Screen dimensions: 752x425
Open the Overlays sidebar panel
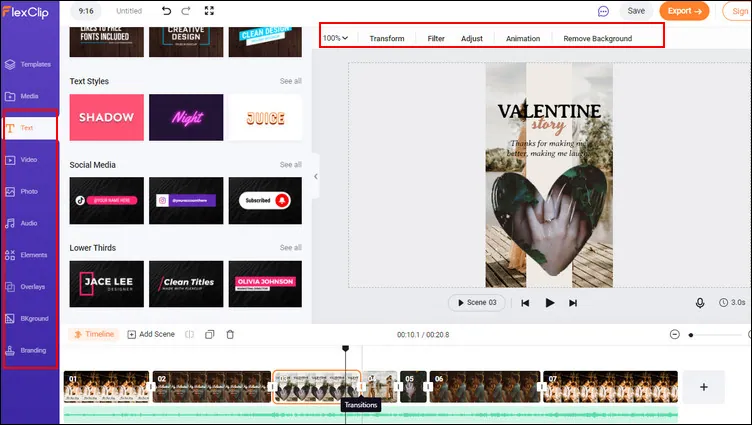(25, 287)
